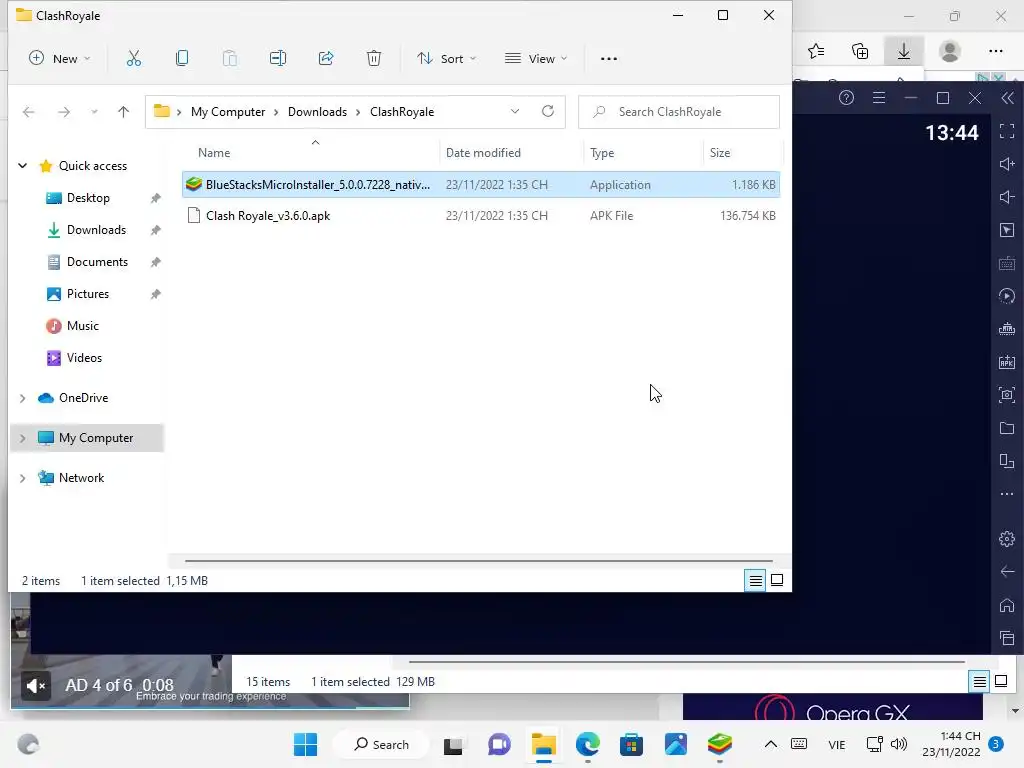Screen dimensions: 1024x768
Task: Collapse the Quick access tree
Action: [23, 166]
